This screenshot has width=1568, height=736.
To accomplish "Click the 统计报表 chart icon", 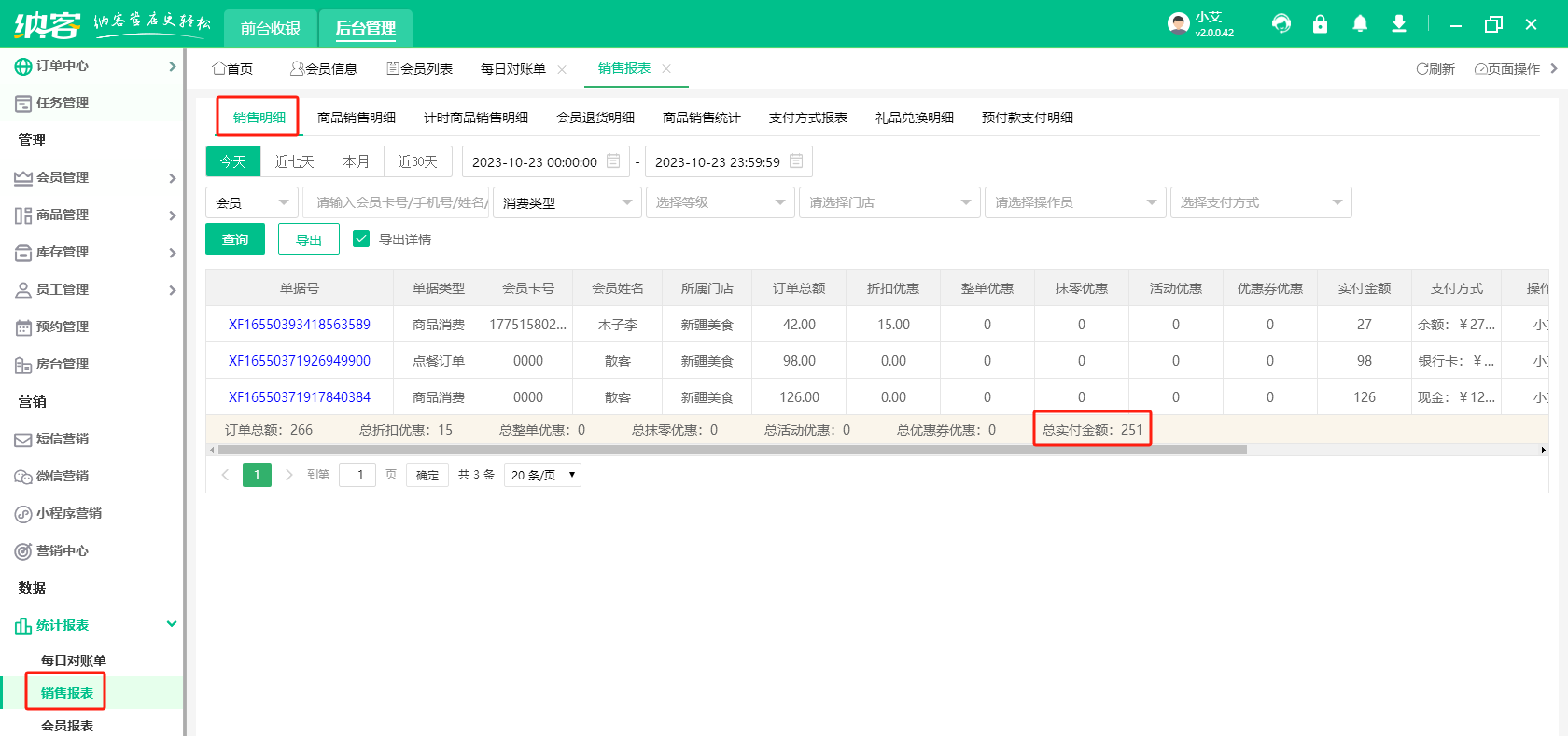I will 23,626.
